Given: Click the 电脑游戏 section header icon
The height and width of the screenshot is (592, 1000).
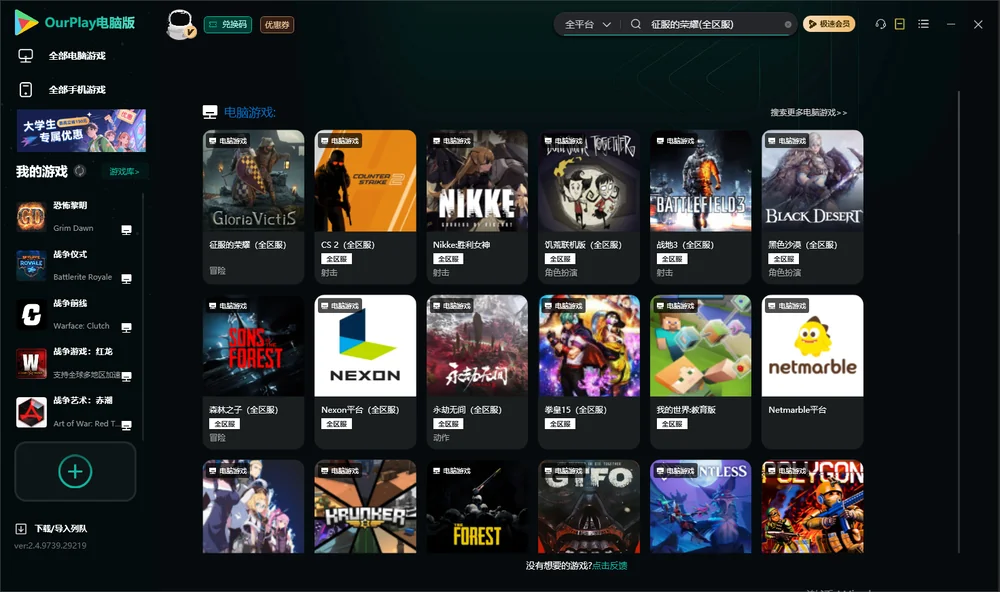Looking at the screenshot, I should pos(210,112).
